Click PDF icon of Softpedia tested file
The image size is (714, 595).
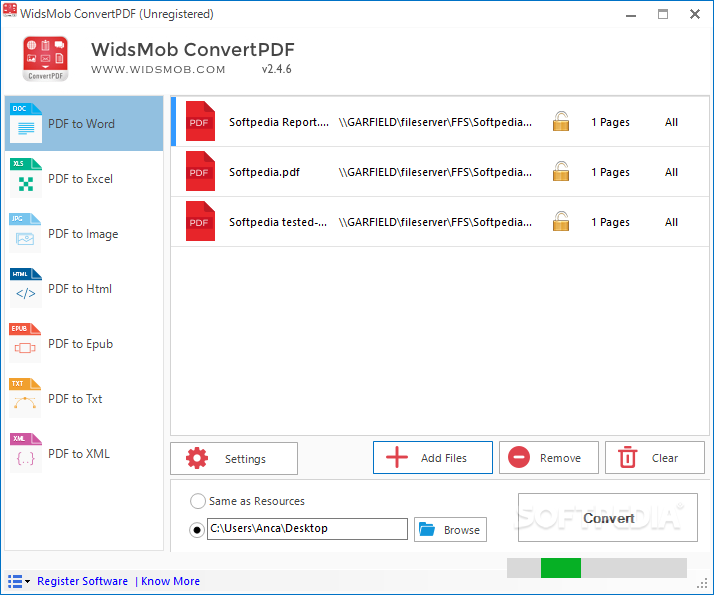coord(200,221)
